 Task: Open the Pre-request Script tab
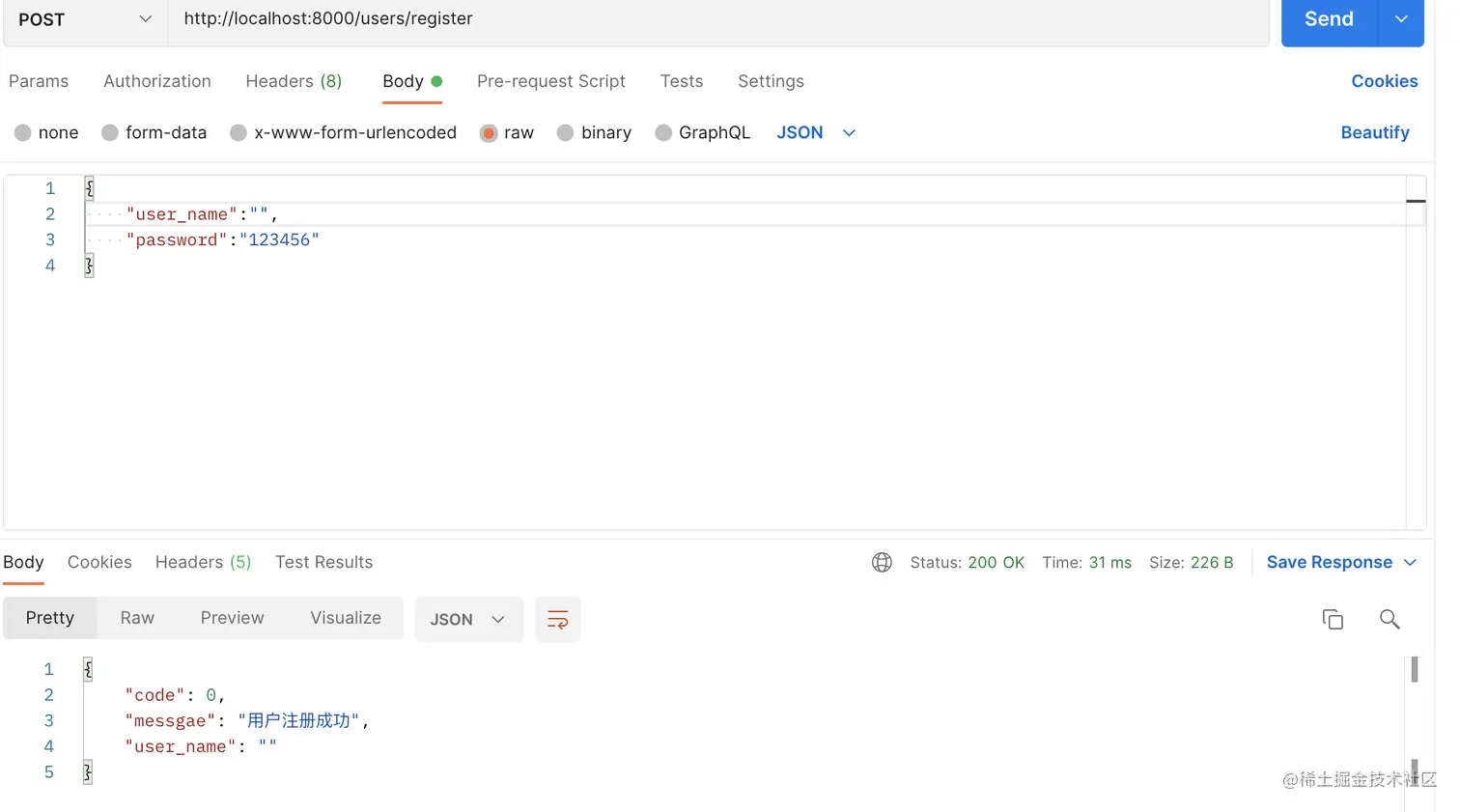click(550, 82)
